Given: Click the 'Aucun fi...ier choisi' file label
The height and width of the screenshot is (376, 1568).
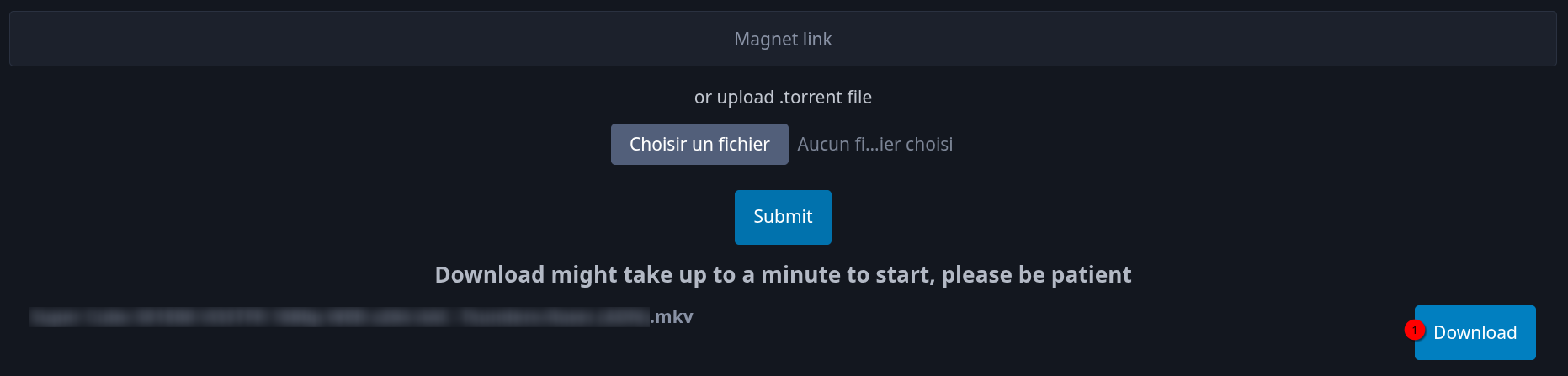Looking at the screenshot, I should click(875, 144).
